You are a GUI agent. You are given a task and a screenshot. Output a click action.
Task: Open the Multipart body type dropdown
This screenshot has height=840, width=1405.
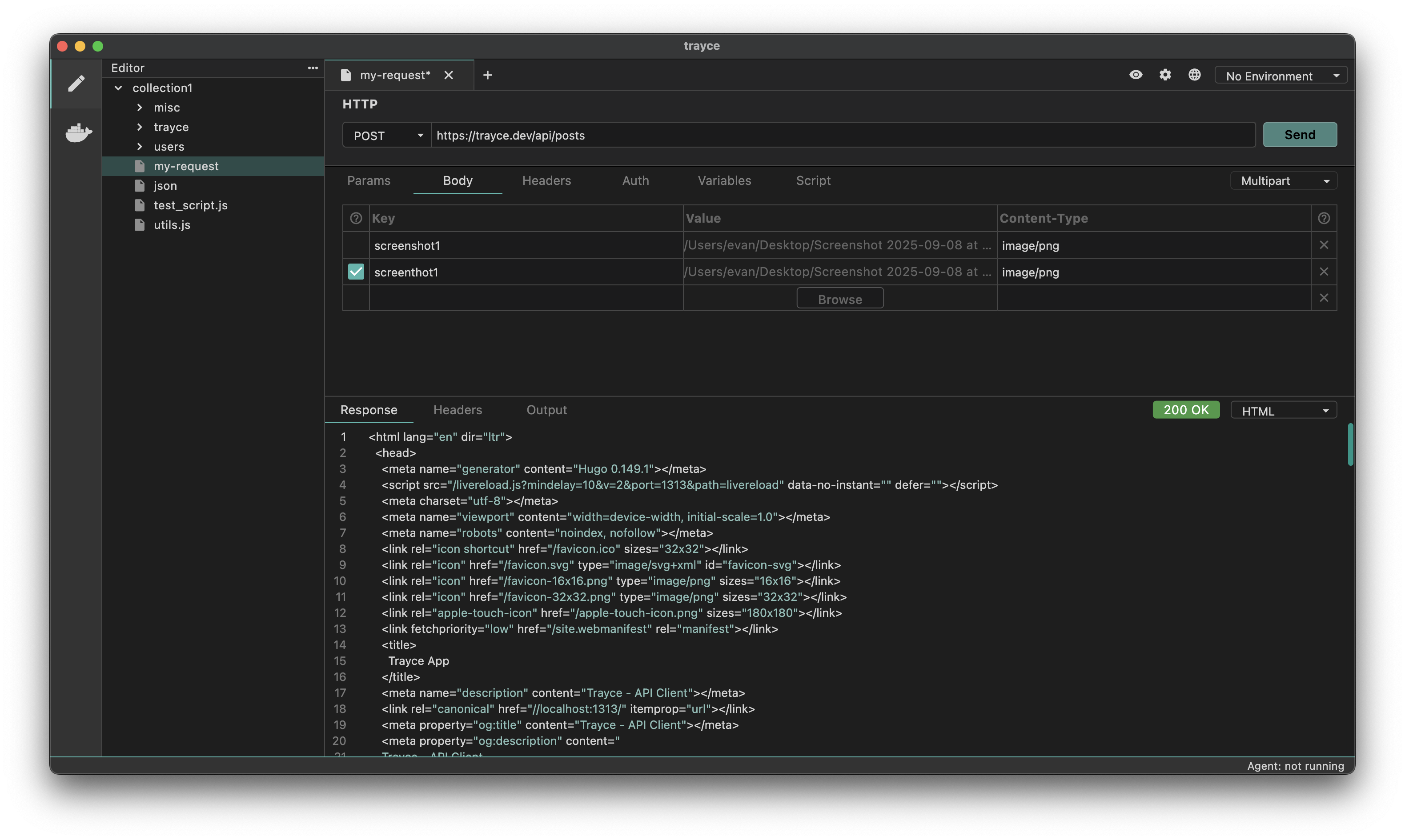(1284, 180)
